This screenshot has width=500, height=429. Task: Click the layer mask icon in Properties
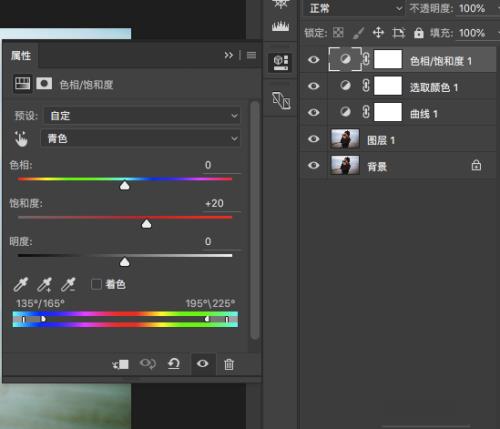44,83
